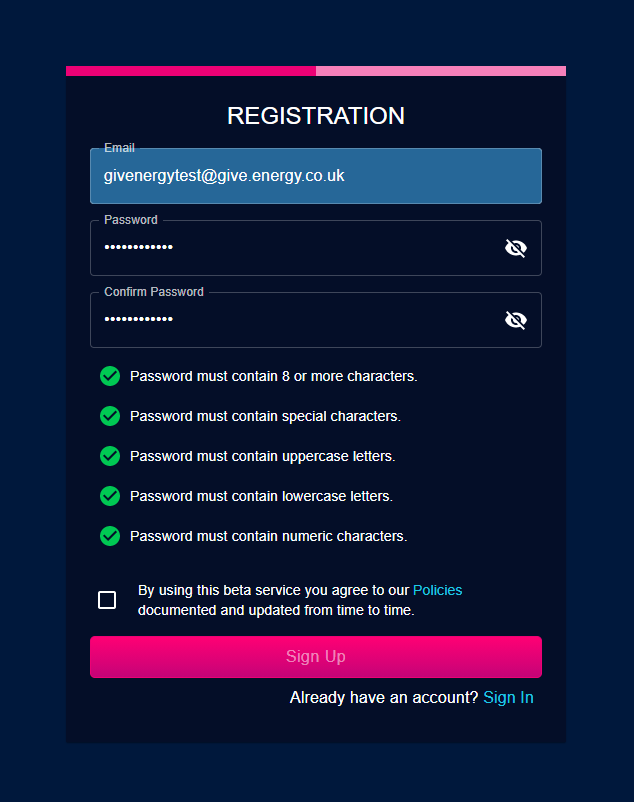This screenshot has height=802, width=634.
Task: Click the dark pink progress bar segment
Action: [191, 71]
